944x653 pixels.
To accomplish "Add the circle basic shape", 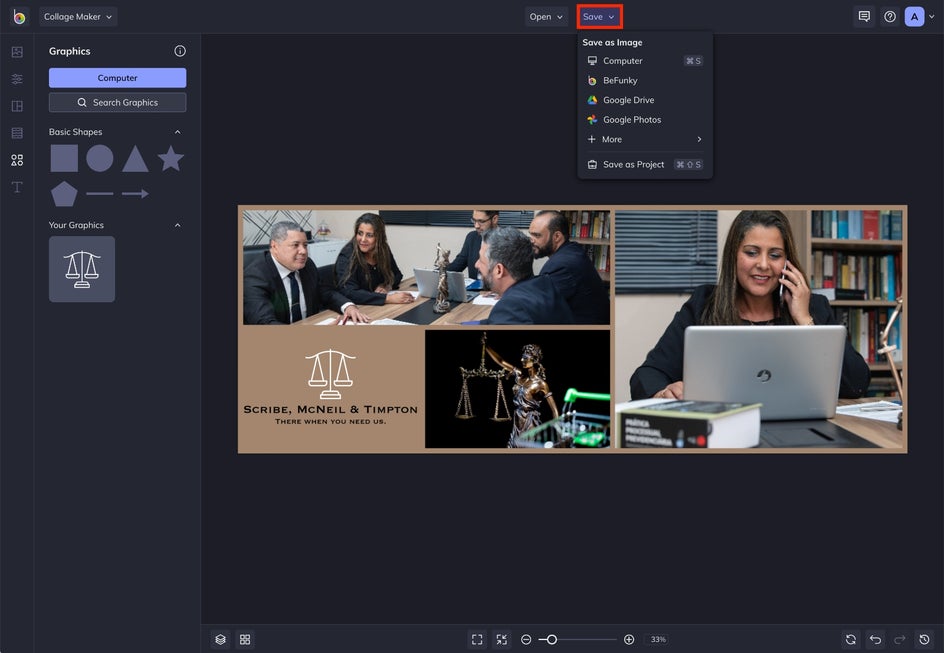I will coord(99,158).
